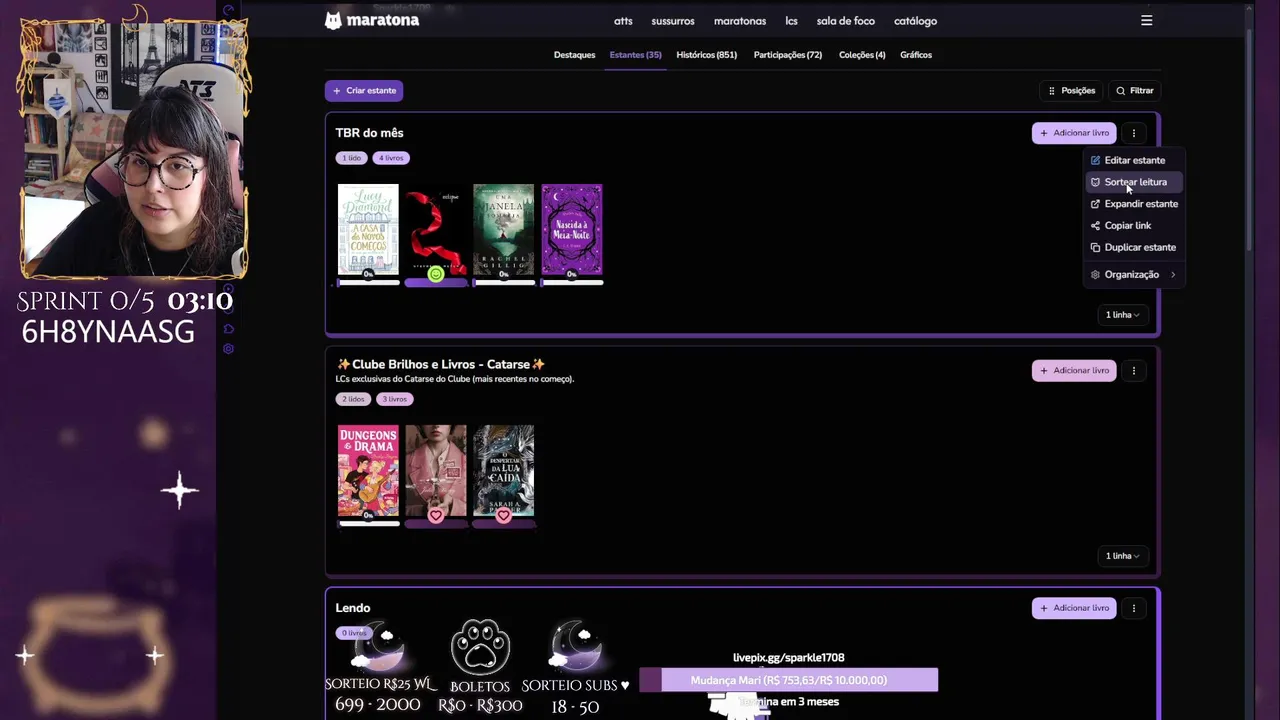Switch to Gráficos tab
Viewport: 1280px width, 720px height.
916,55
